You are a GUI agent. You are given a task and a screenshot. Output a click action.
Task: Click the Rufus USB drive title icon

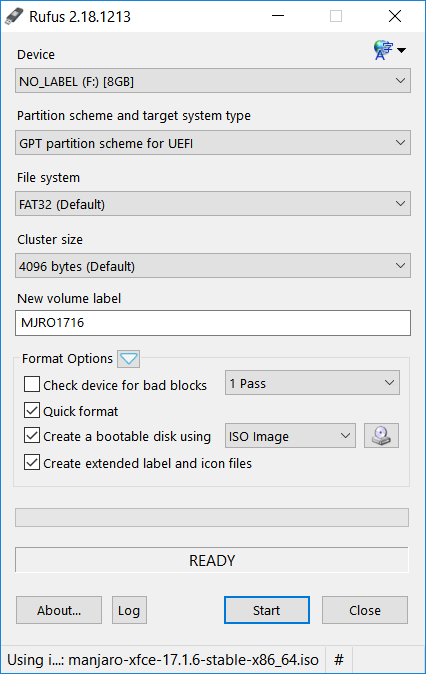pyautogui.click(x=14, y=16)
